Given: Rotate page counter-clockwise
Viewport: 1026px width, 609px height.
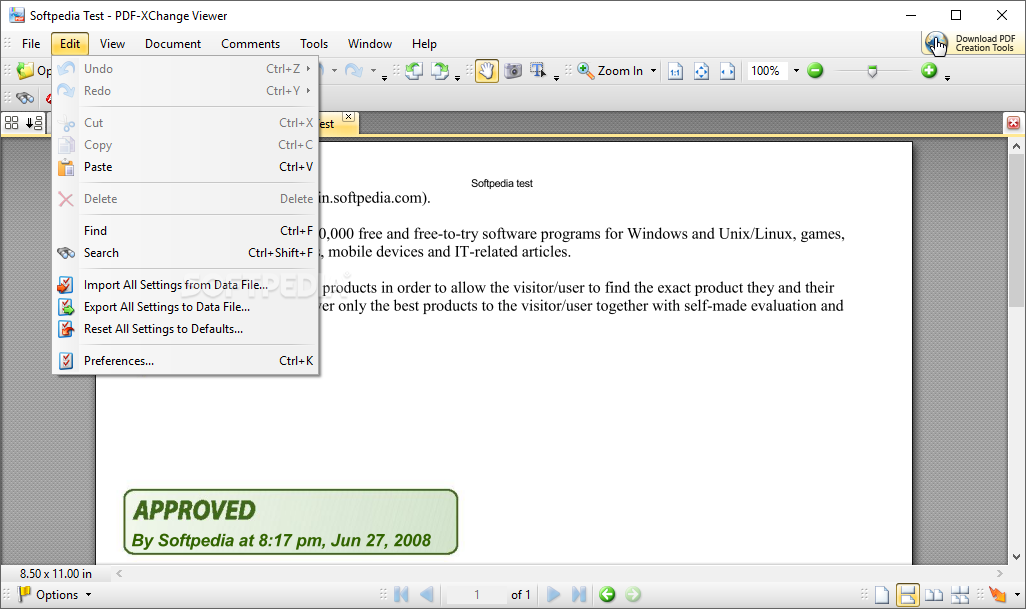Looking at the screenshot, I should [x=414, y=71].
